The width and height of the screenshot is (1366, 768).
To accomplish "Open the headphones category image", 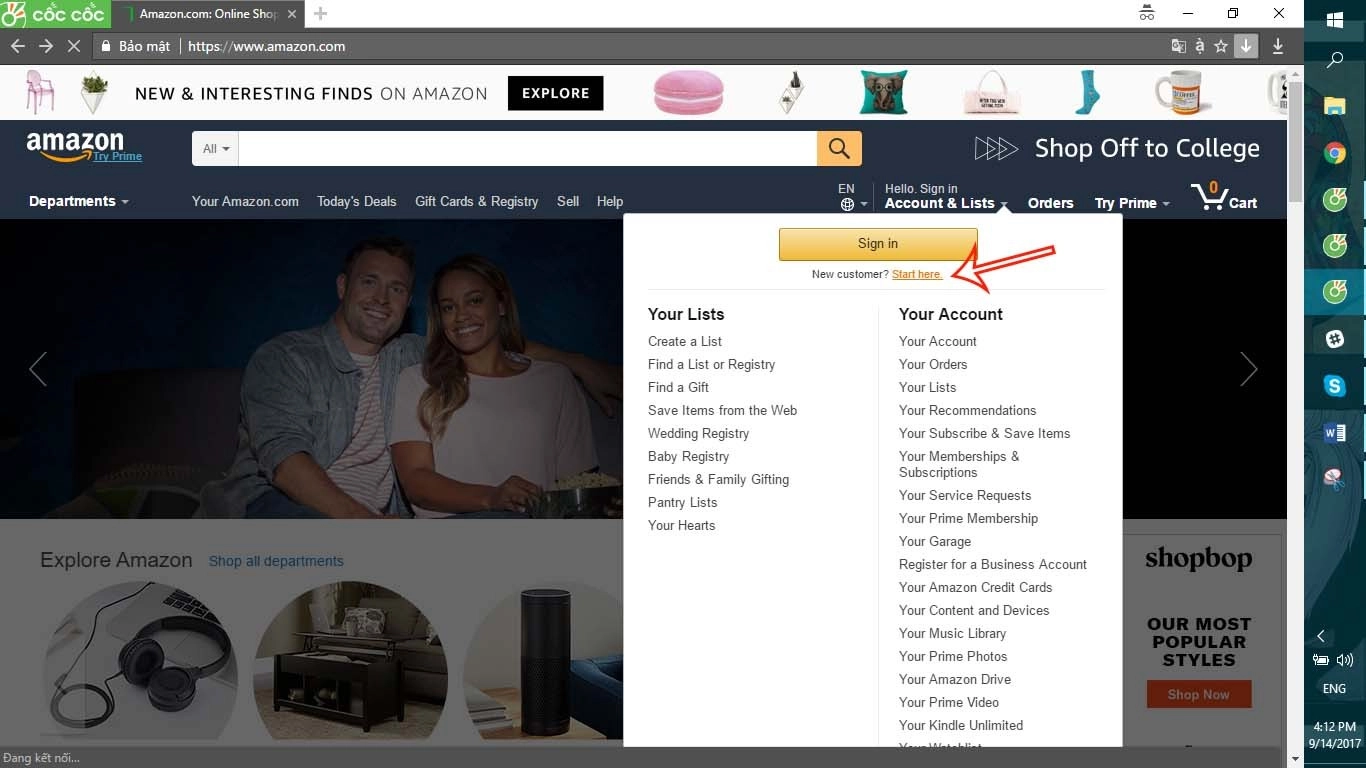I will [x=141, y=660].
